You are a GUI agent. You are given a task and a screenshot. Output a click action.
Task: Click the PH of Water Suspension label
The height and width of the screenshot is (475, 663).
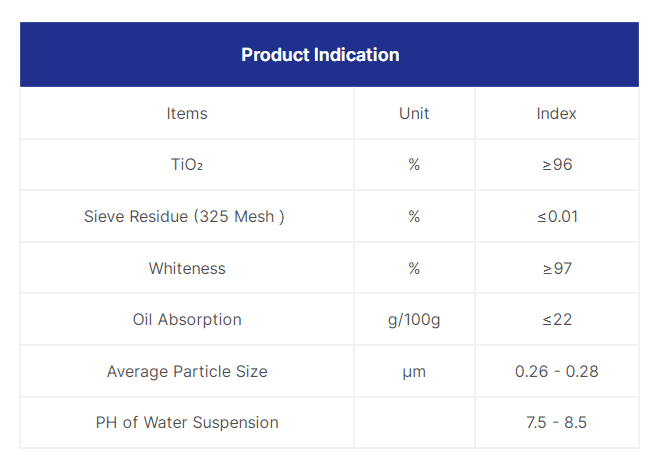187,422
